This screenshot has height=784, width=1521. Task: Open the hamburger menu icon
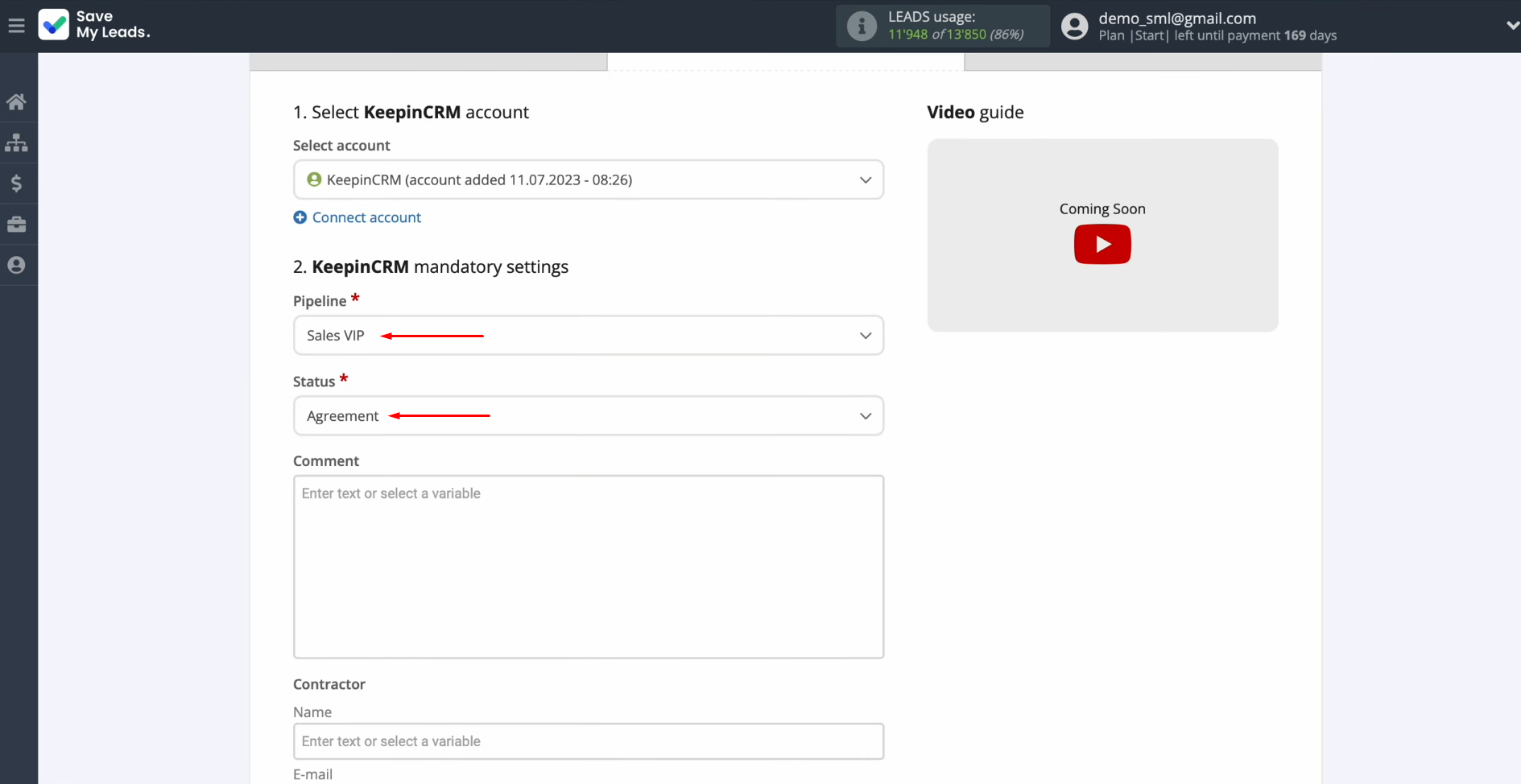point(16,26)
